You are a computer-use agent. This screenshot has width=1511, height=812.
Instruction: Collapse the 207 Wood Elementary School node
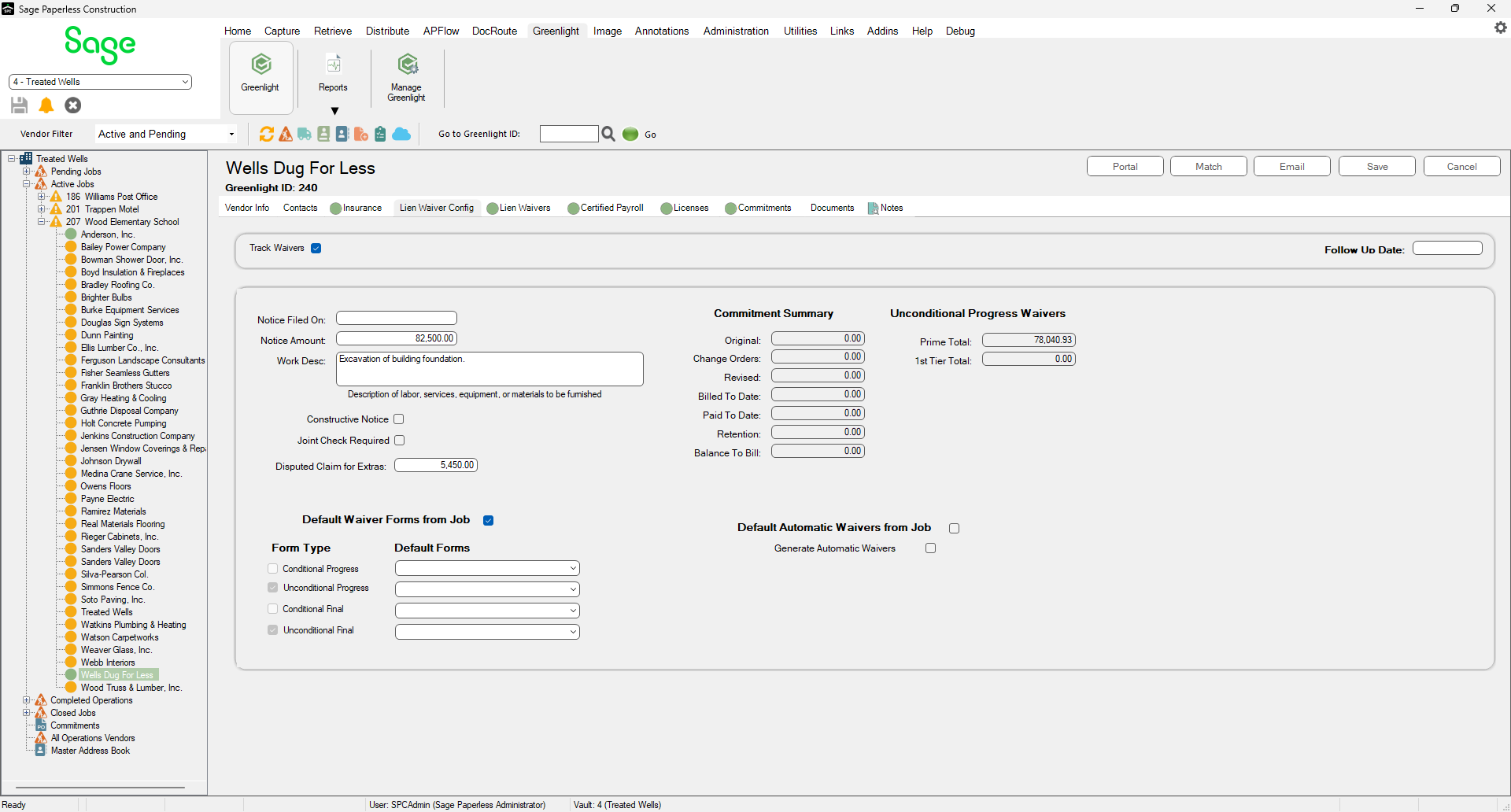click(41, 221)
